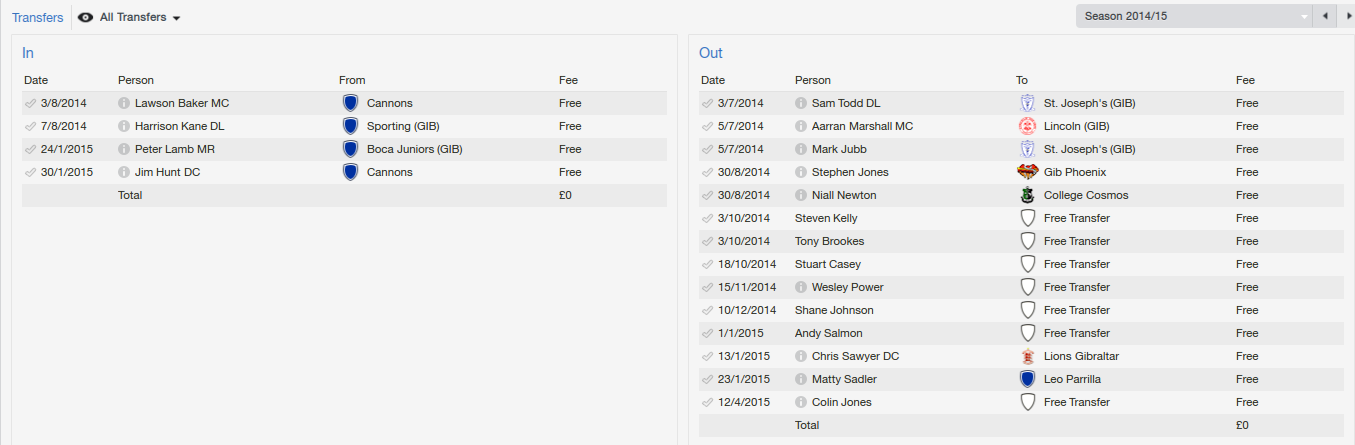Open the Transfers section tab
Image resolution: width=1355 pixels, height=445 pixels.
(37, 17)
